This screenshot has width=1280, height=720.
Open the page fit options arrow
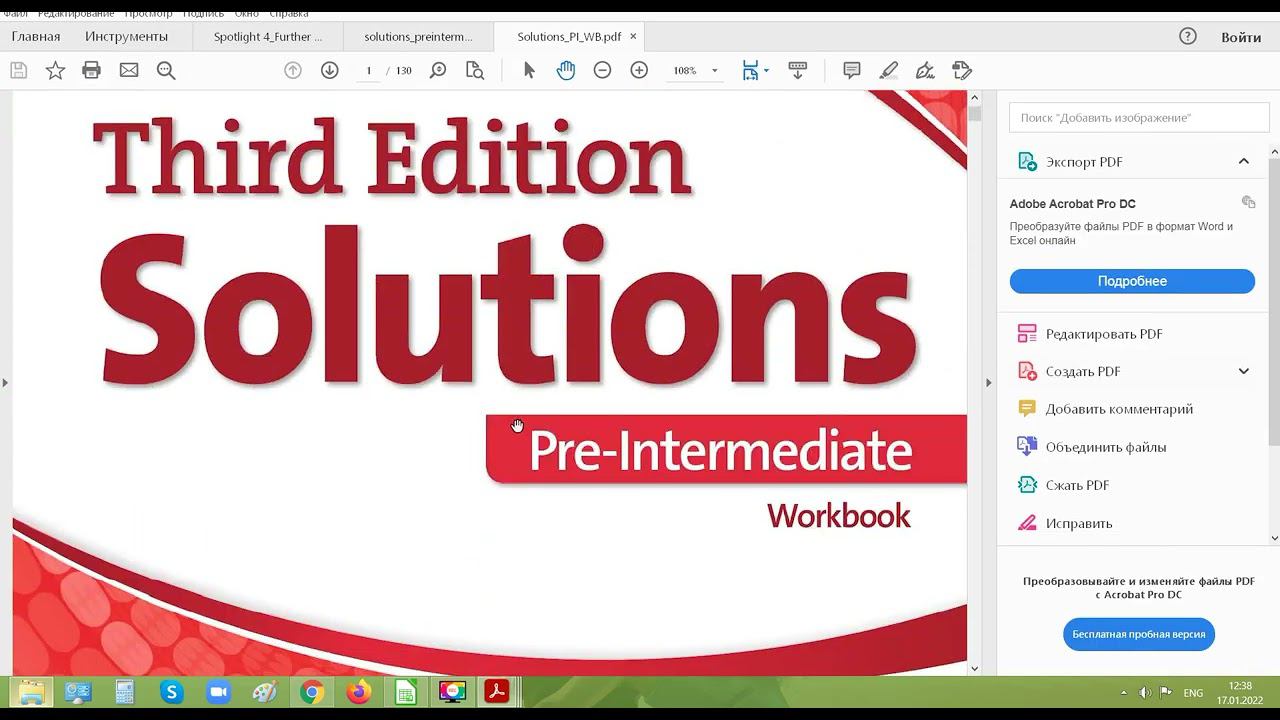tap(766, 71)
